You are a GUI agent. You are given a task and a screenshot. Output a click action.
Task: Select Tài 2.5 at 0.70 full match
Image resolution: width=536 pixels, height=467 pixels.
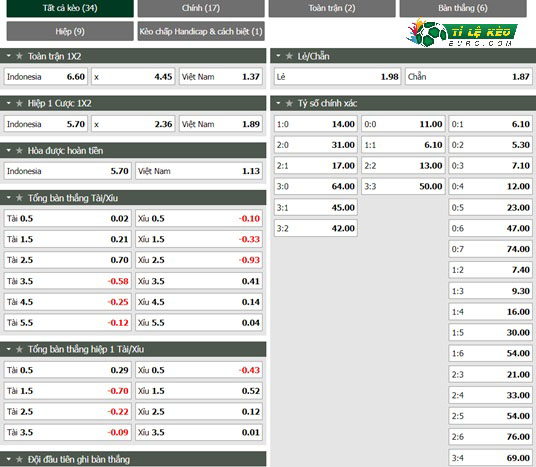(x=68, y=260)
